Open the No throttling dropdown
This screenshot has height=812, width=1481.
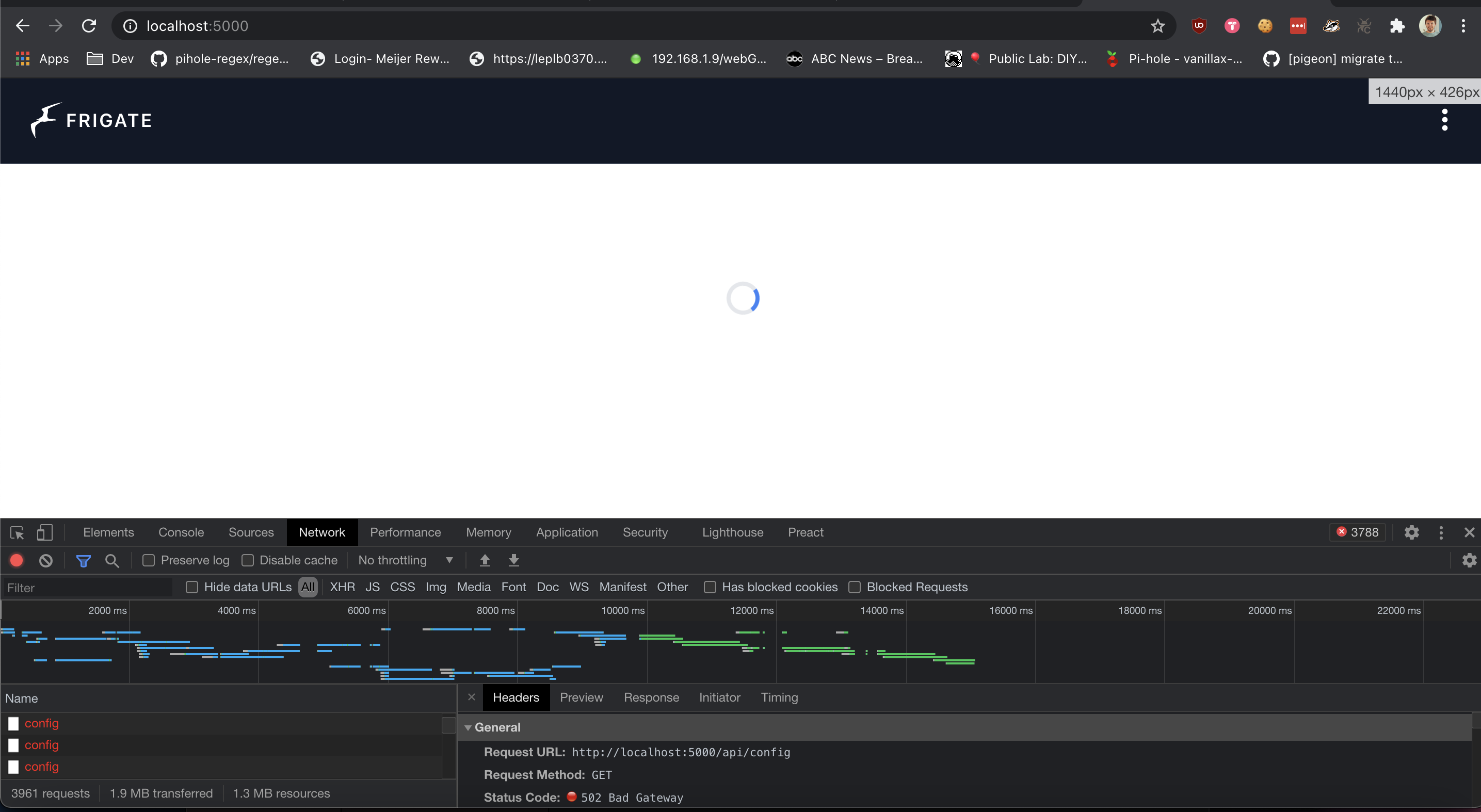coord(406,560)
